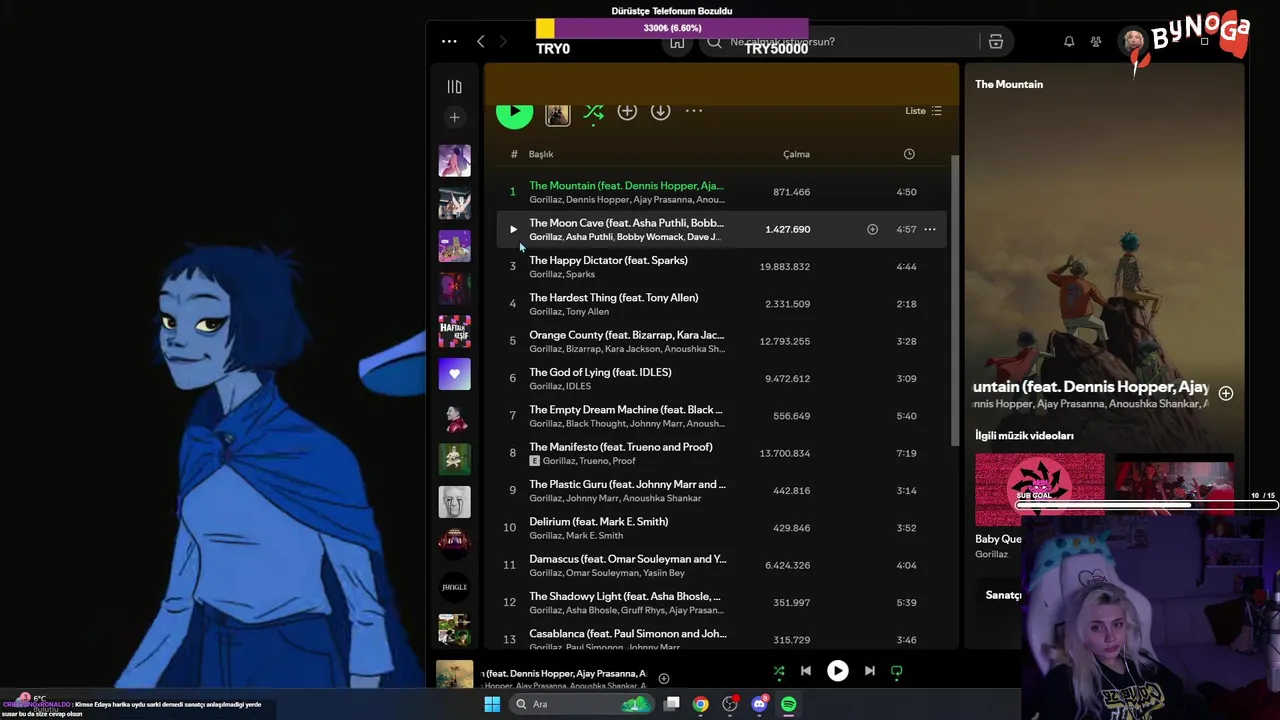Add The Moon Cave to Liked Songs

(872, 229)
